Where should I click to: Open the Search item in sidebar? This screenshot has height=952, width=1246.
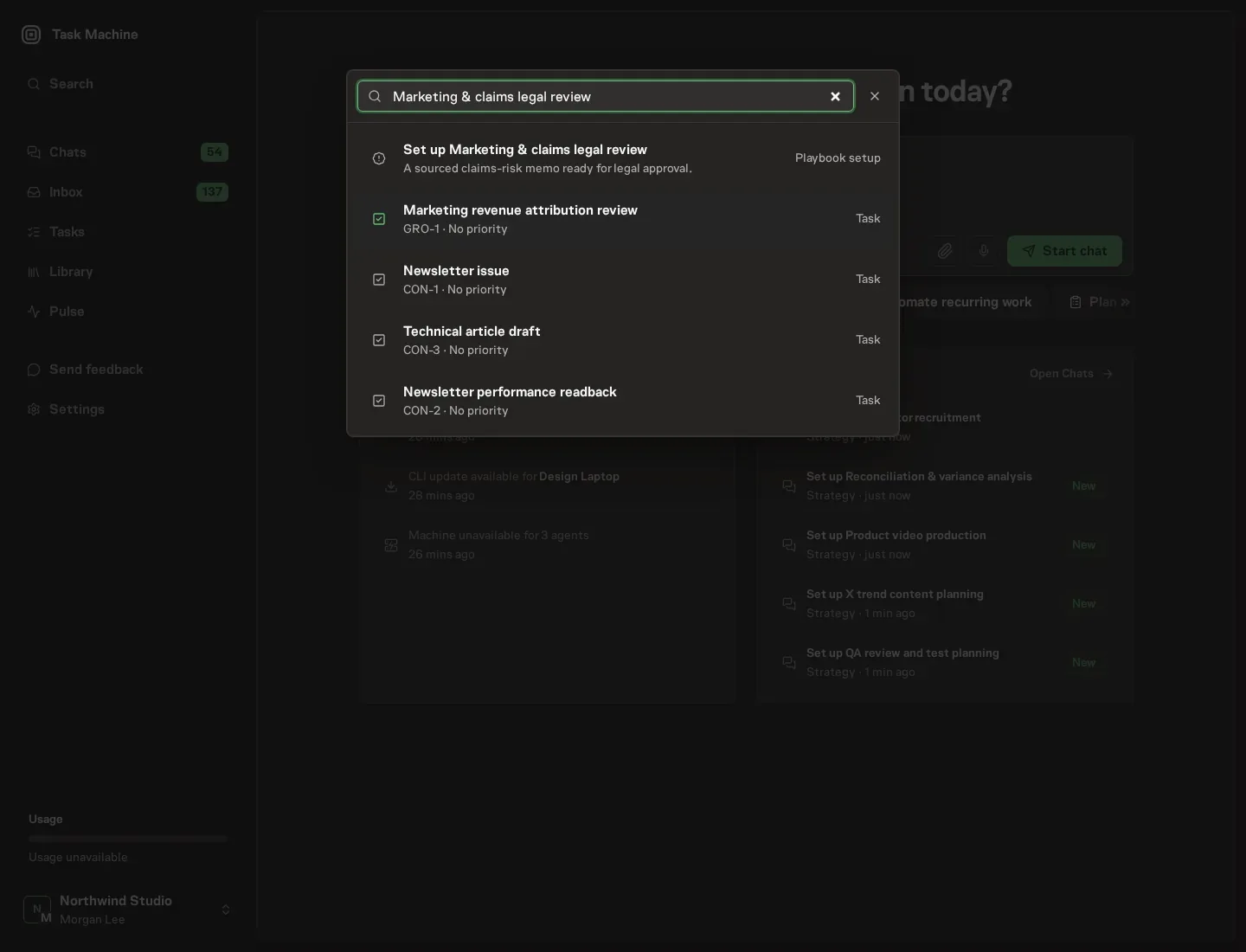127,84
